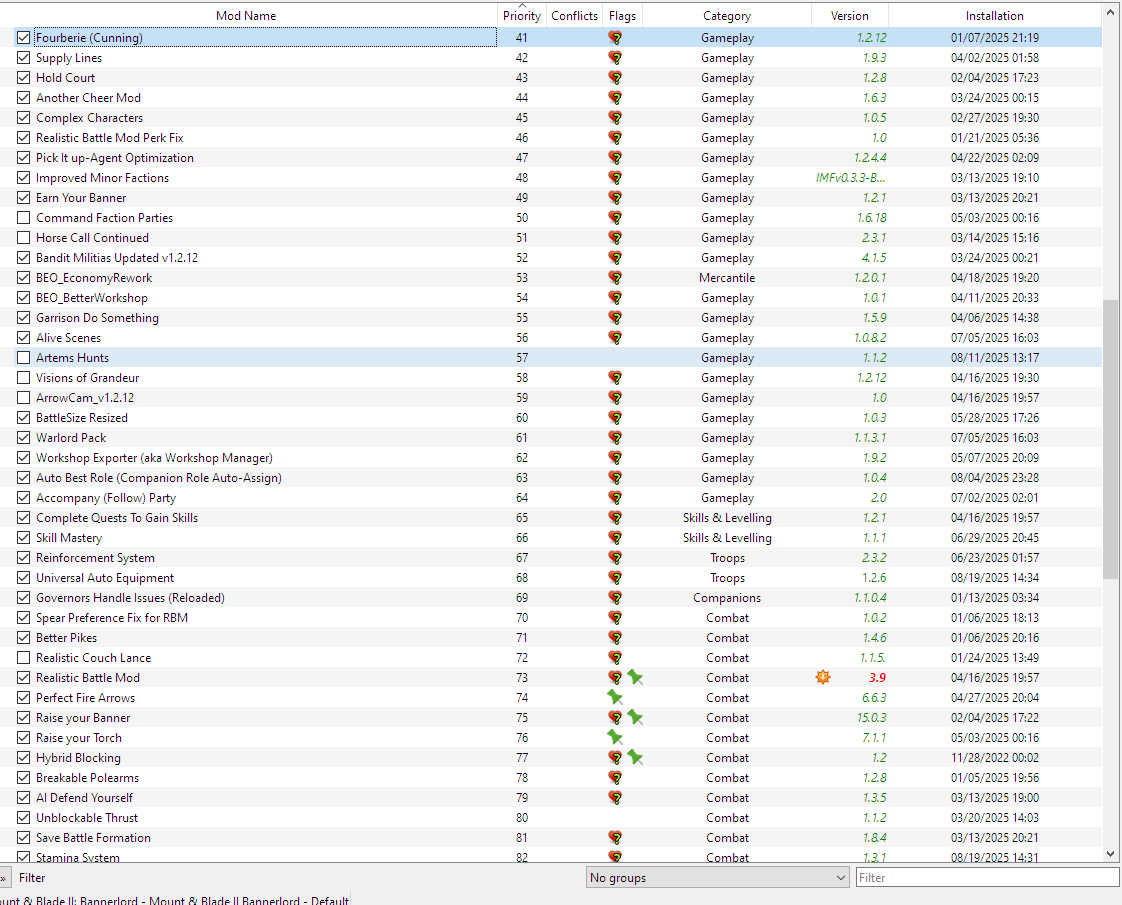The height and width of the screenshot is (905, 1122).
Task: Sort by Version column header
Action: pos(850,16)
